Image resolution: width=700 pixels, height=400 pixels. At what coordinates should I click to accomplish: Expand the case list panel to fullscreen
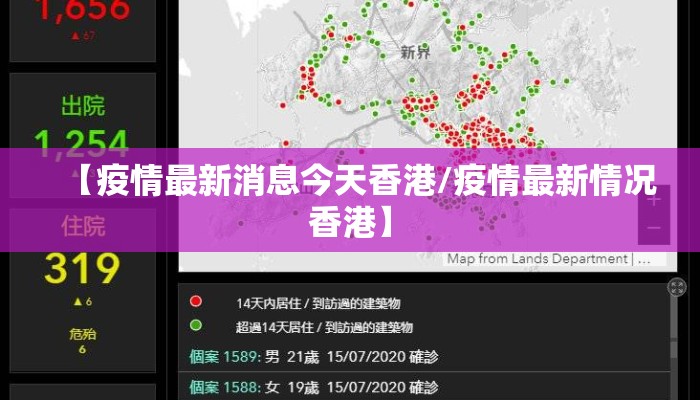677,287
